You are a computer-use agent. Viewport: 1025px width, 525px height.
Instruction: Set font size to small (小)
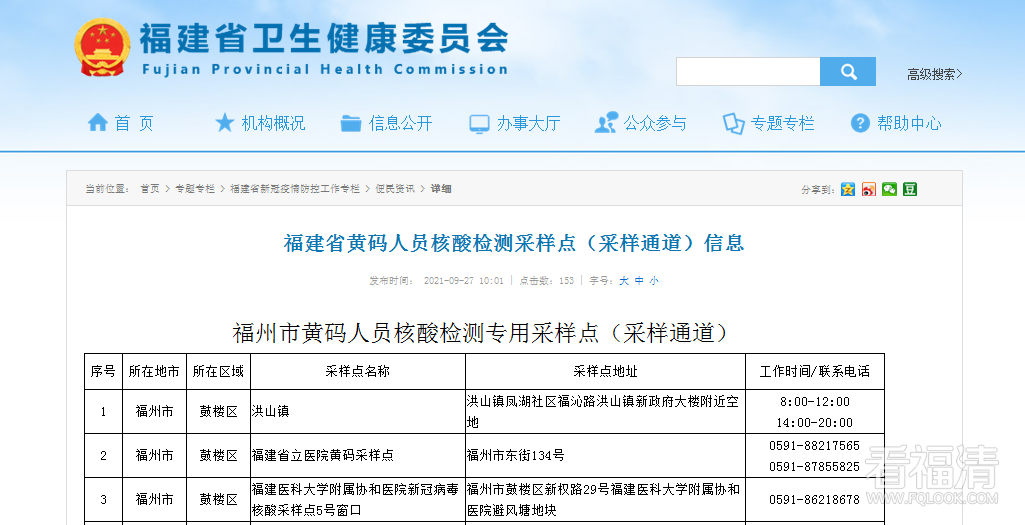[x=654, y=281]
